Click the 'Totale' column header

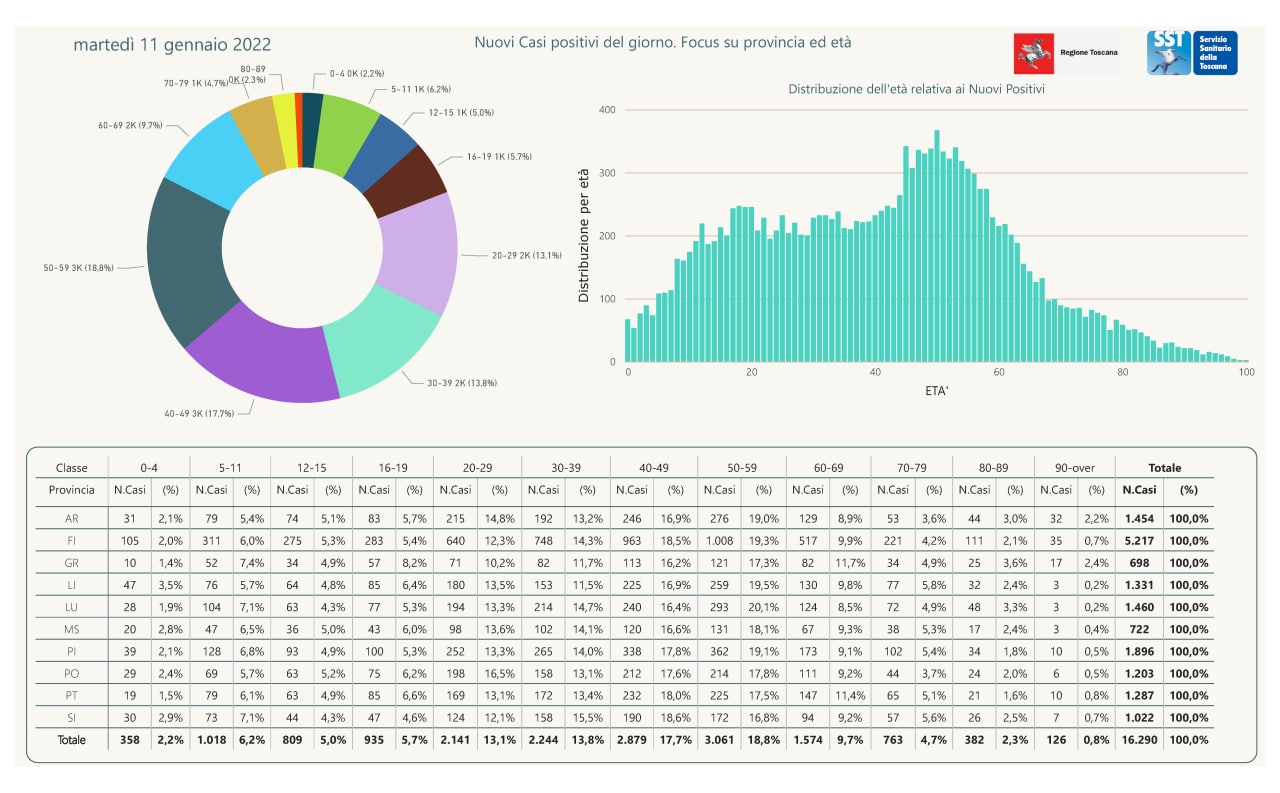coord(1164,468)
